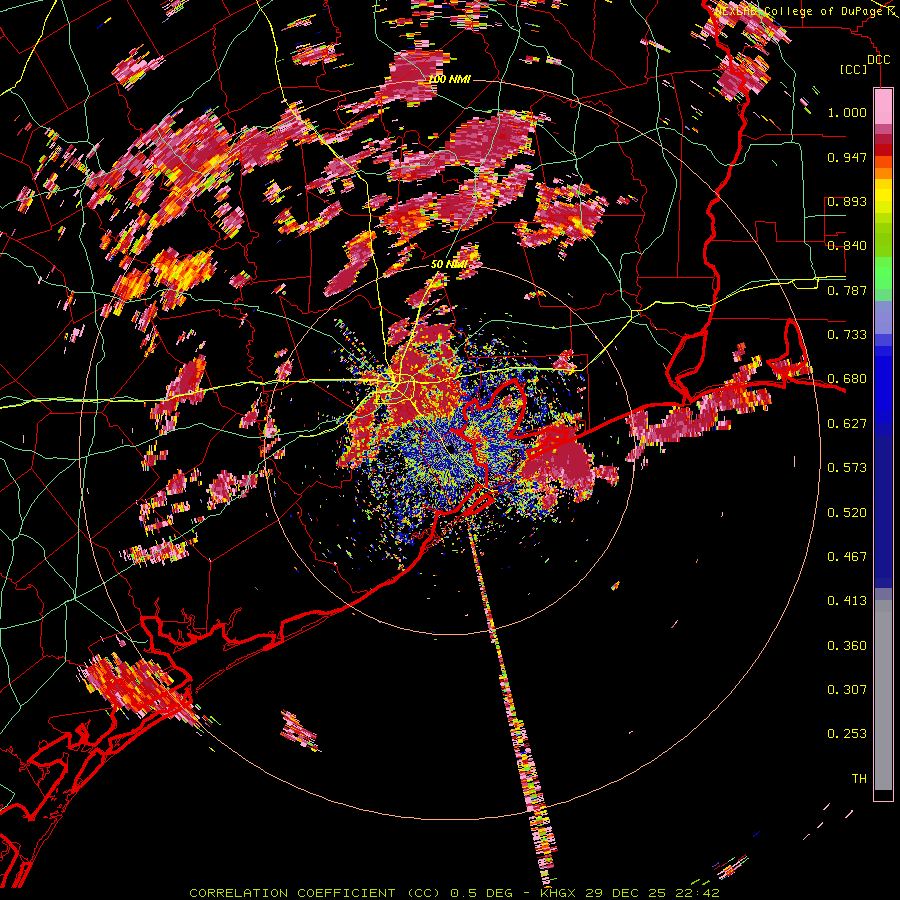Click the 22:42 timestamp in the caption
The height and width of the screenshot is (900, 900).
(x=699, y=893)
